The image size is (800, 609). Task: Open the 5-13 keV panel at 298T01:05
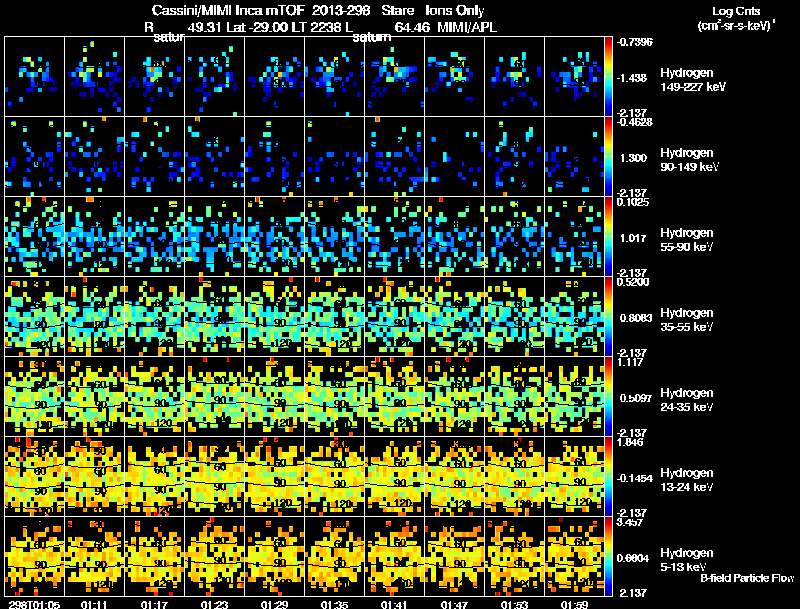pos(35,556)
